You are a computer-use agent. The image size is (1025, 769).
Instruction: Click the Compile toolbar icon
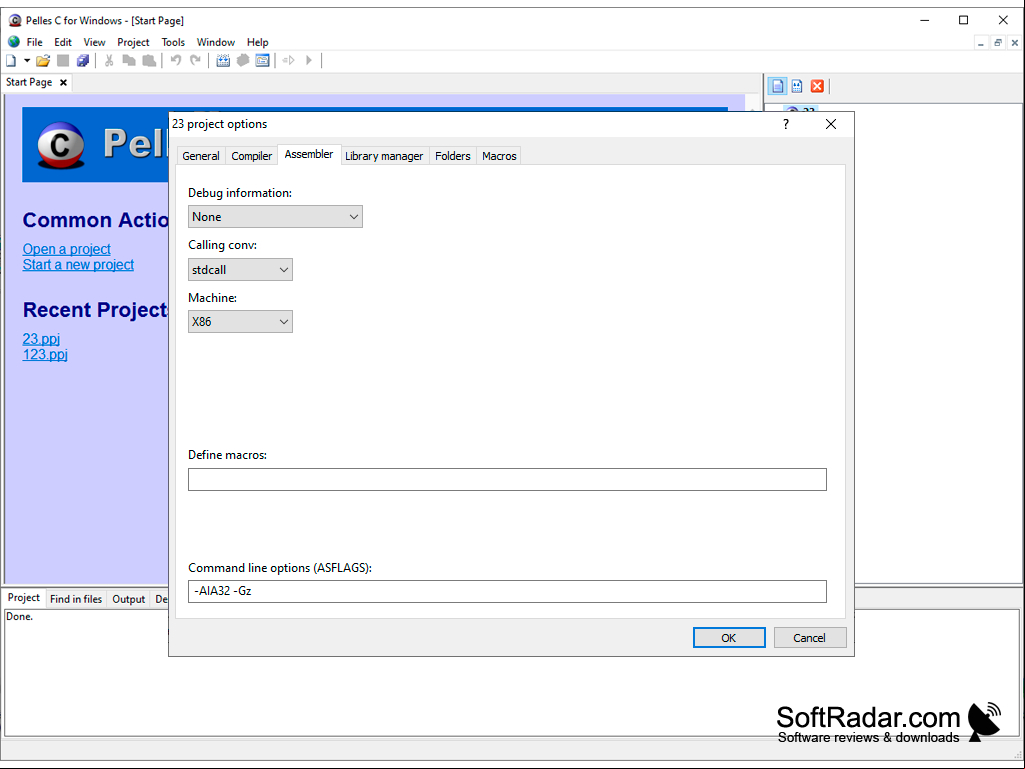223,61
